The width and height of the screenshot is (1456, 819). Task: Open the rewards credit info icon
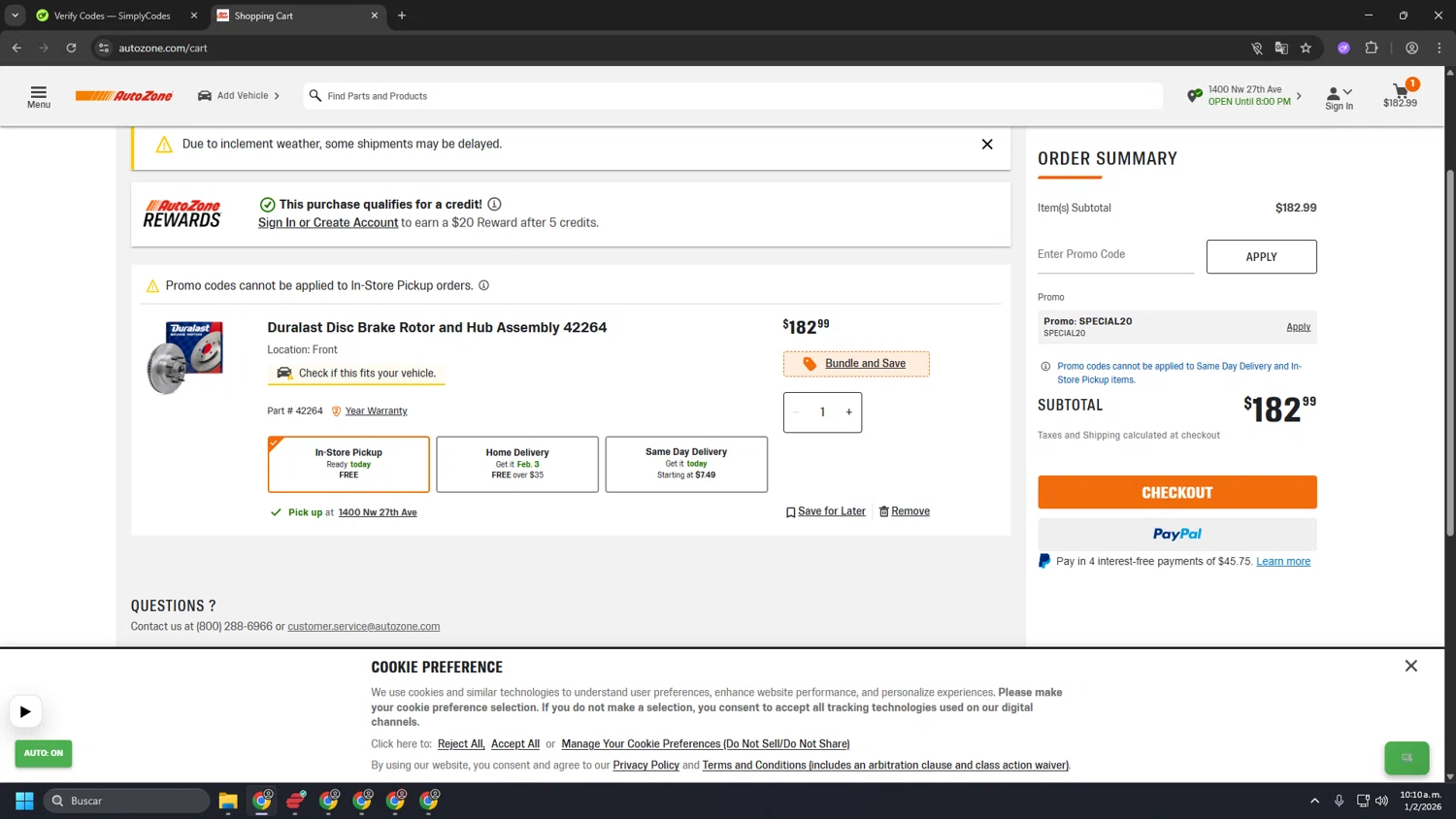tap(494, 204)
